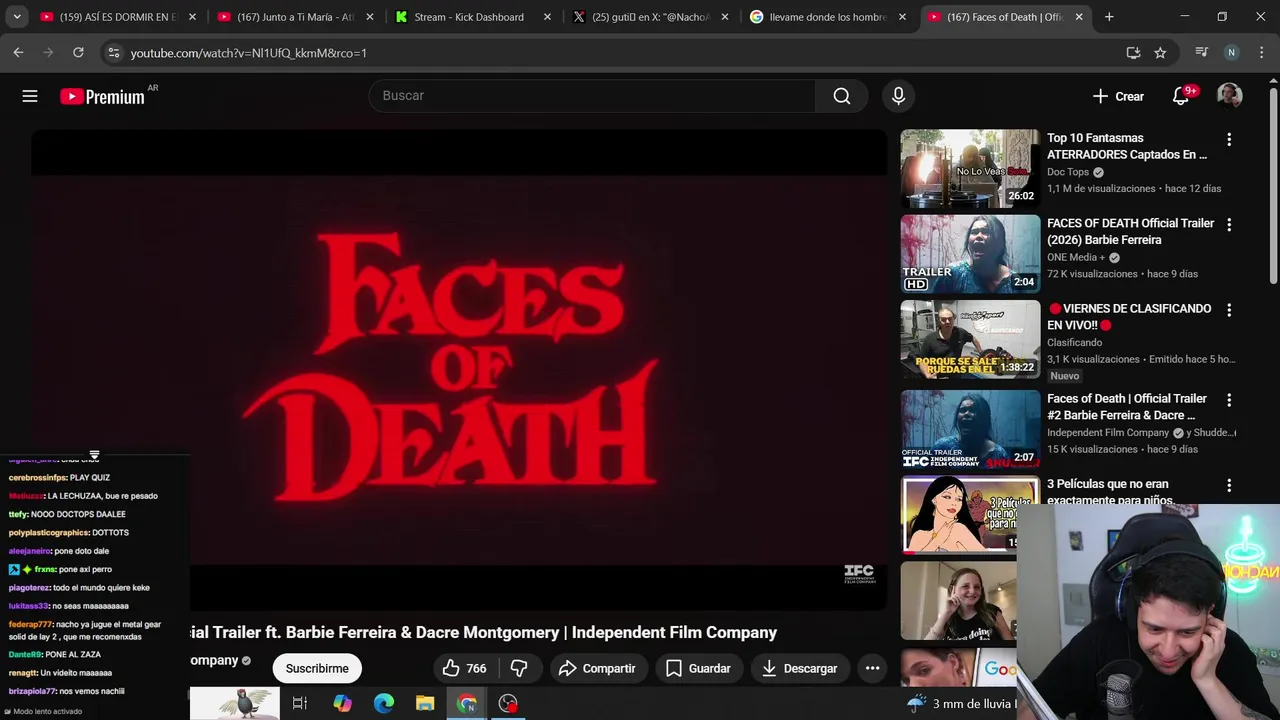Open the install app icon in address bar

point(1133,53)
